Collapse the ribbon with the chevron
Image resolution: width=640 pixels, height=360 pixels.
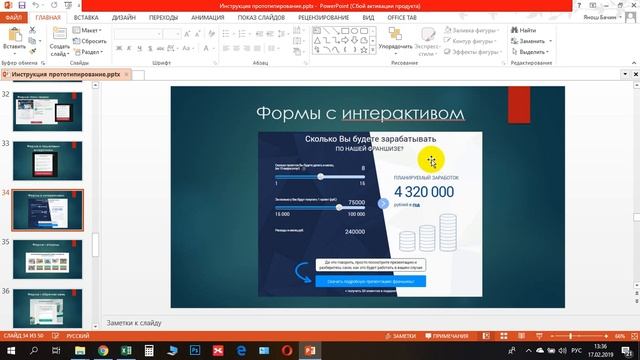(x=634, y=63)
